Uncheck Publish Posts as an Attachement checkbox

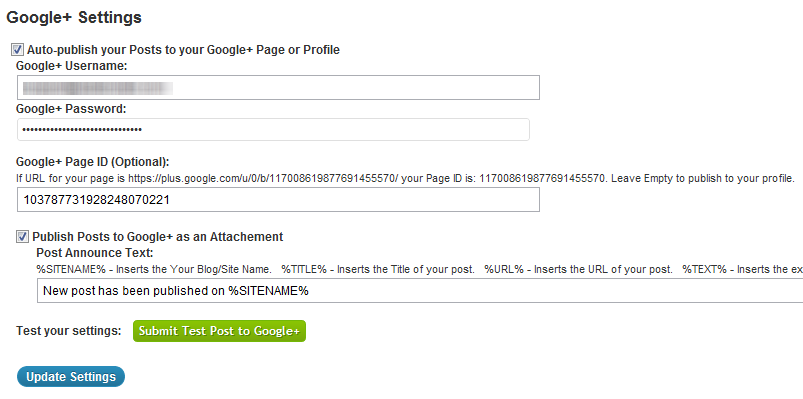(x=22, y=237)
